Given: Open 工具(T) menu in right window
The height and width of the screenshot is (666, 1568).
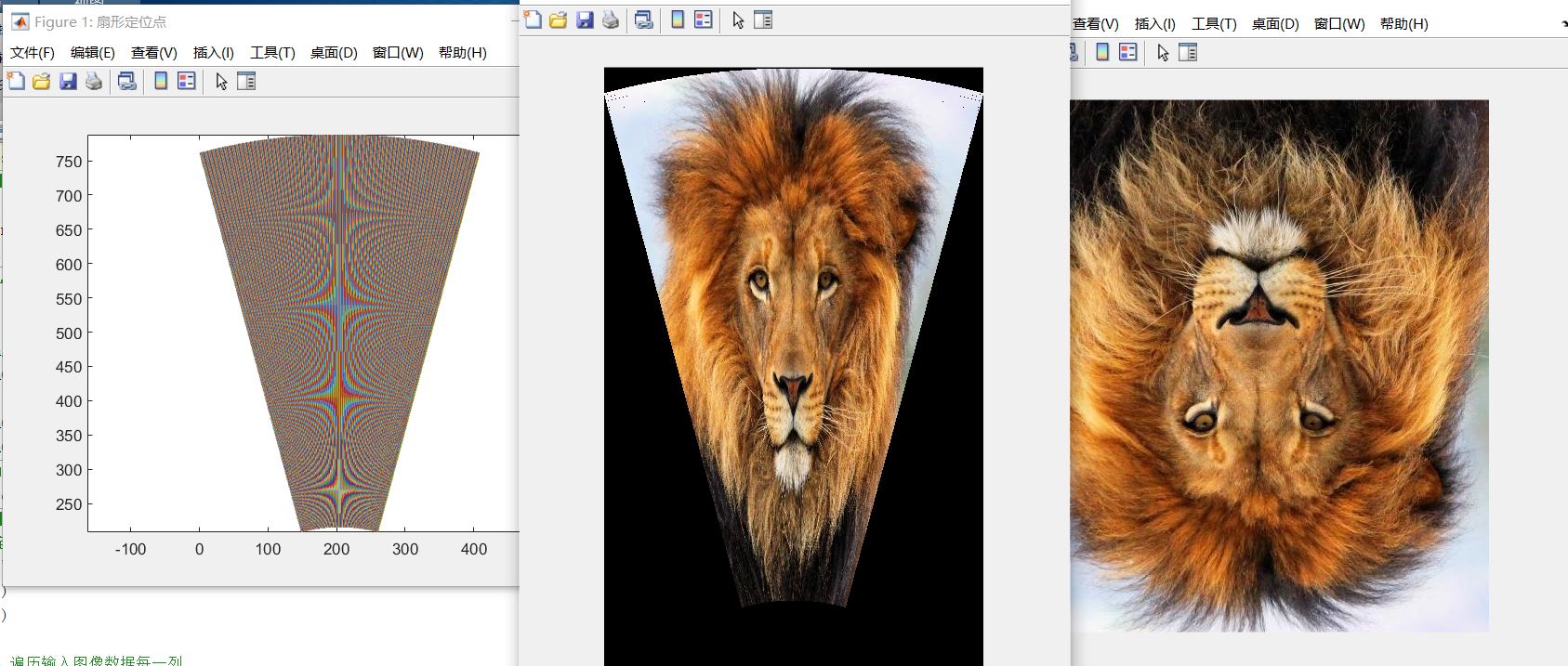Looking at the screenshot, I should click(1214, 24).
